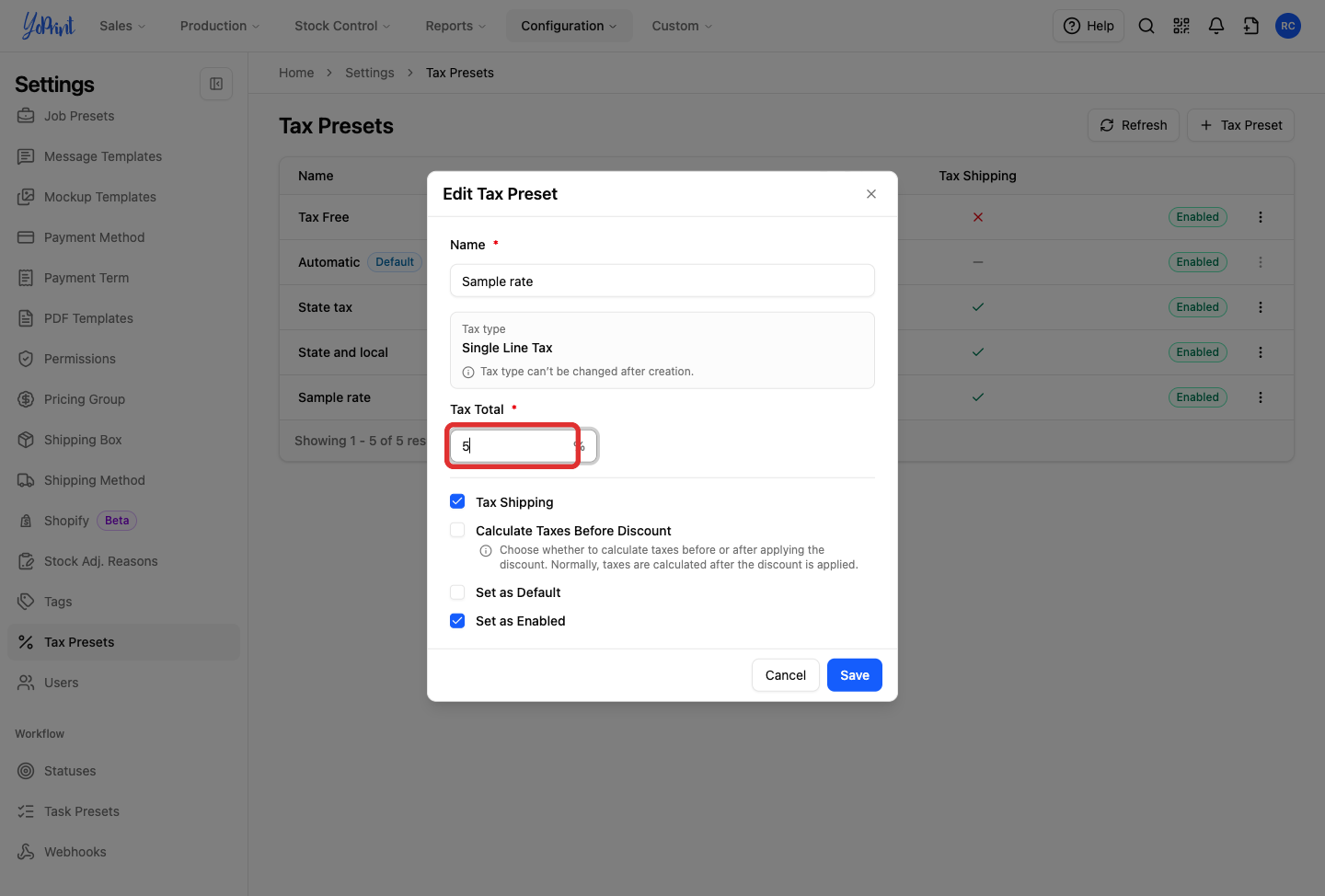This screenshot has width=1325, height=896.
Task: Click the document export icon in header
Action: click(1251, 26)
